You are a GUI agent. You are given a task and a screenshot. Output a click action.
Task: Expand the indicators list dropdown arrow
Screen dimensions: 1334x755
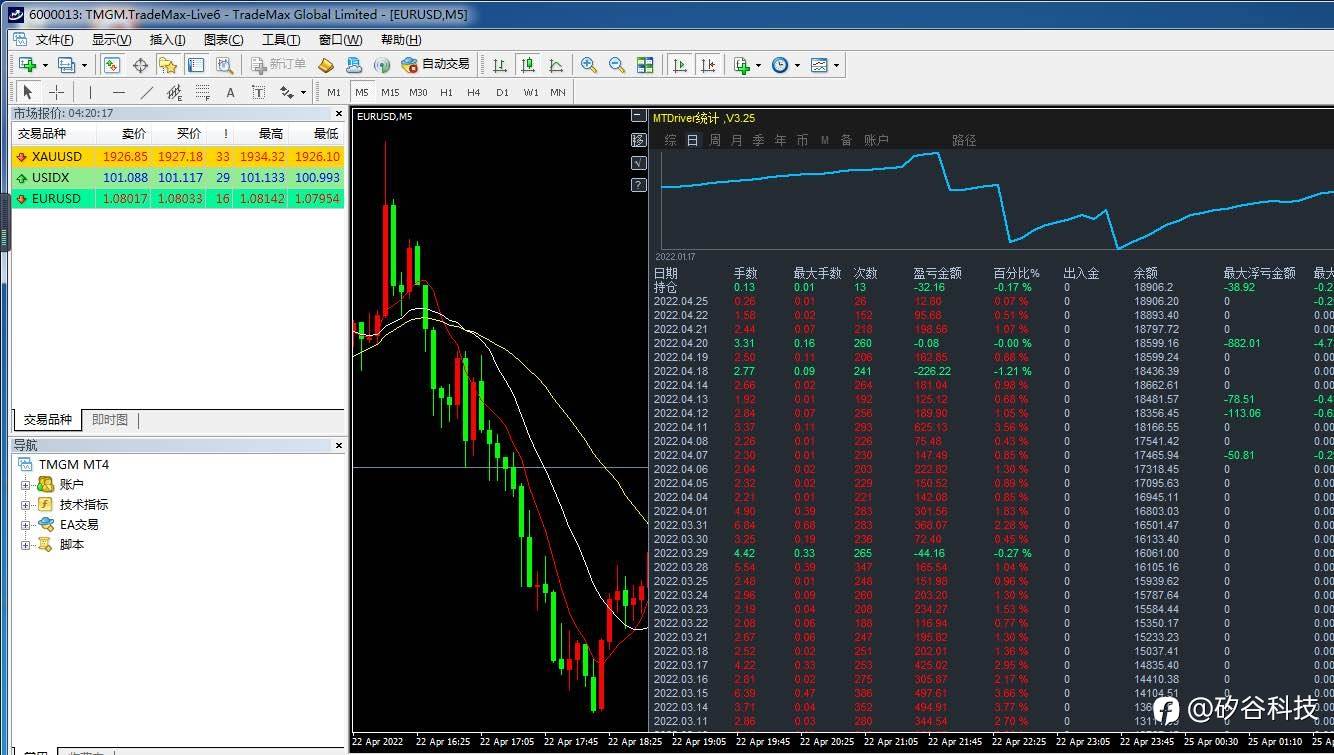point(759,65)
